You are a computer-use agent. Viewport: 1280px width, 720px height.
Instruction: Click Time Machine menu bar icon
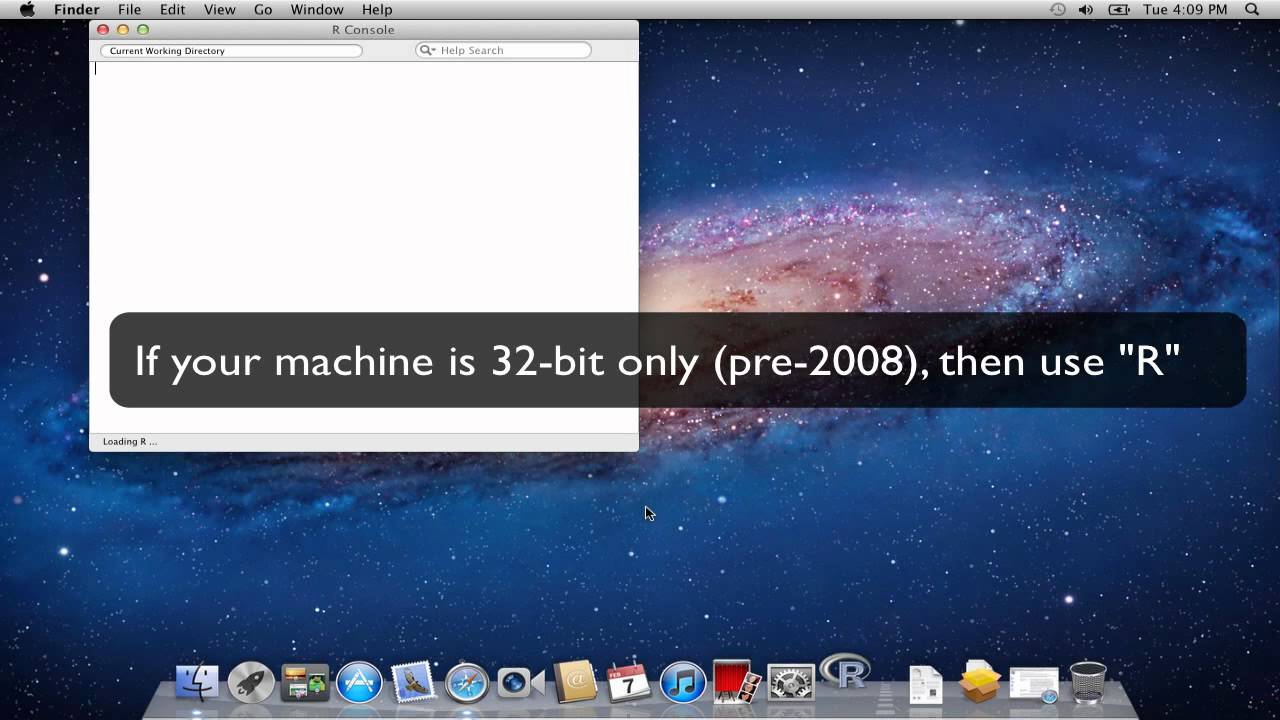1058,9
